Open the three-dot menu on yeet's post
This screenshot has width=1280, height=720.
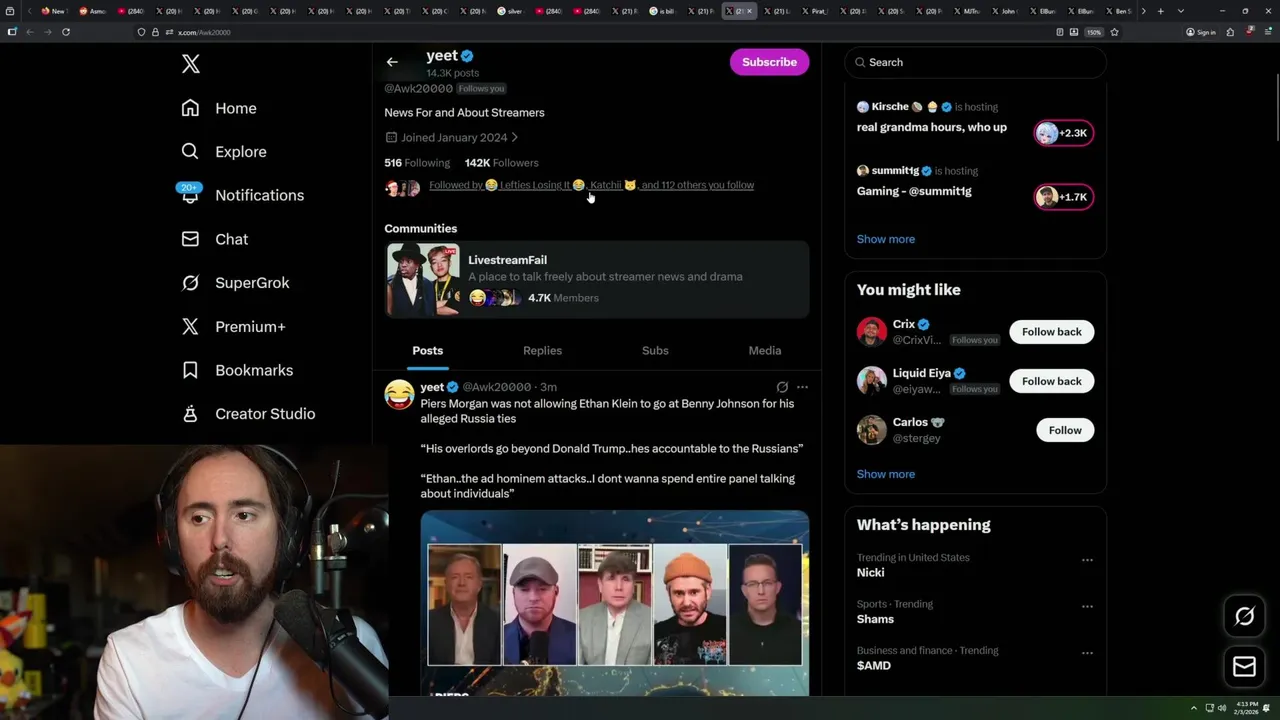tap(802, 387)
